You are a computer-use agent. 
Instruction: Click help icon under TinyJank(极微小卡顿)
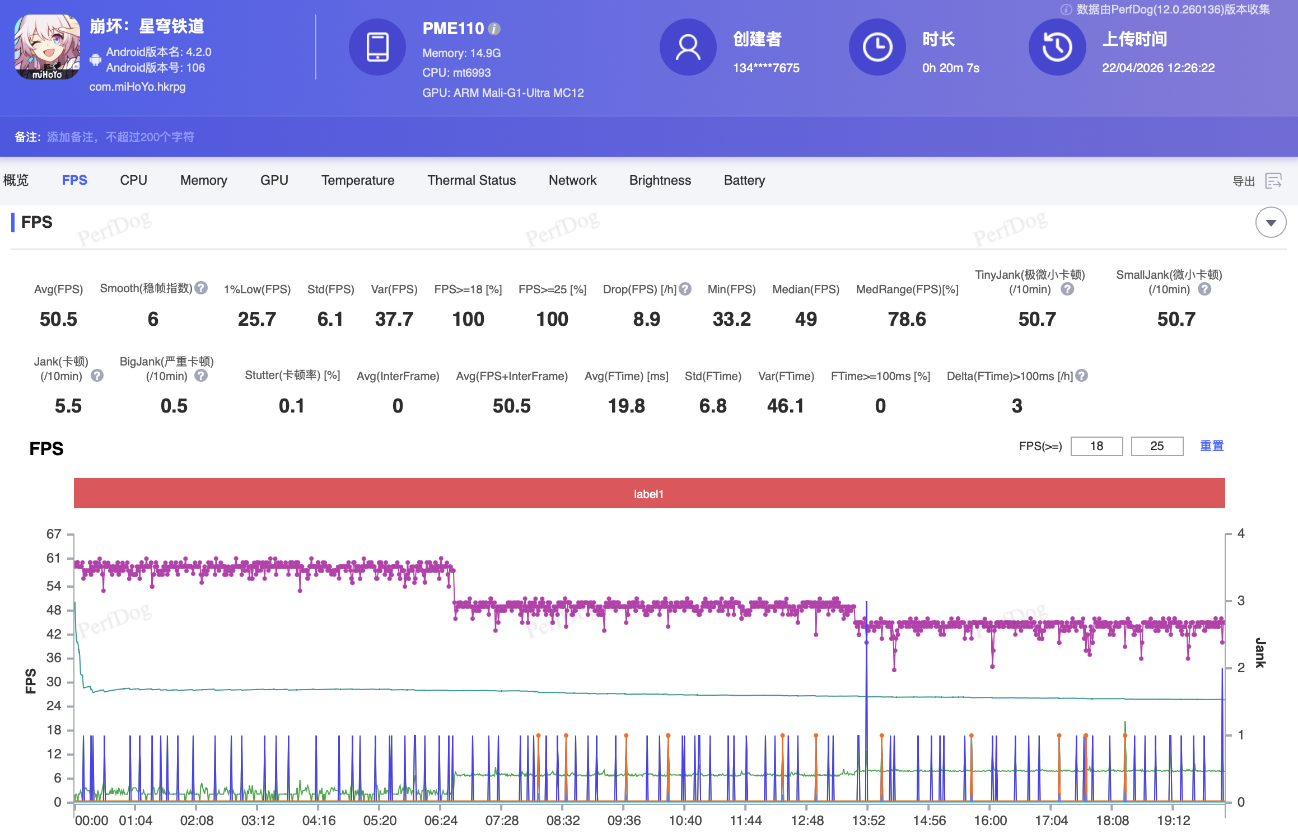(x=1067, y=289)
